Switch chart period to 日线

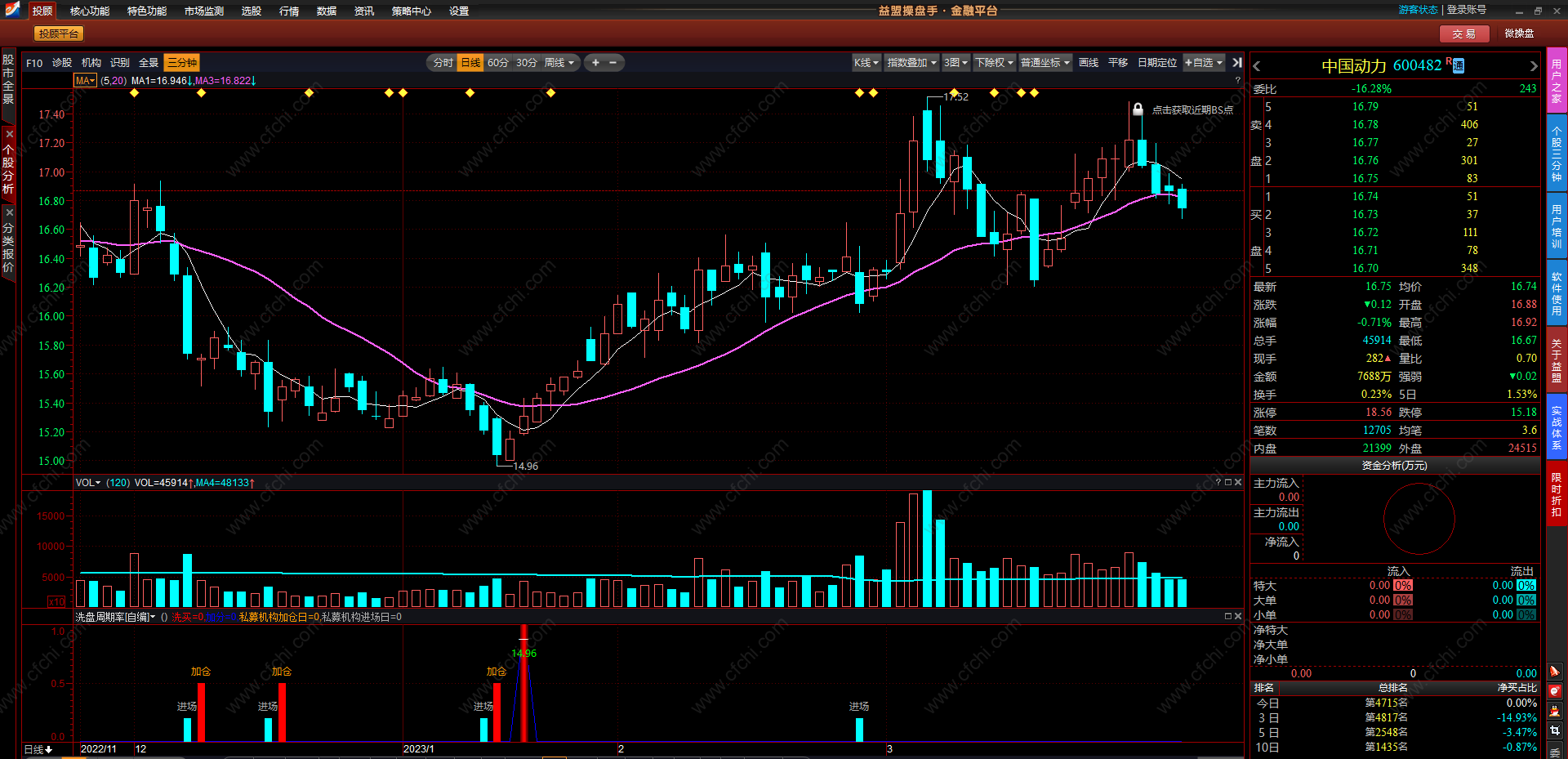(470, 63)
